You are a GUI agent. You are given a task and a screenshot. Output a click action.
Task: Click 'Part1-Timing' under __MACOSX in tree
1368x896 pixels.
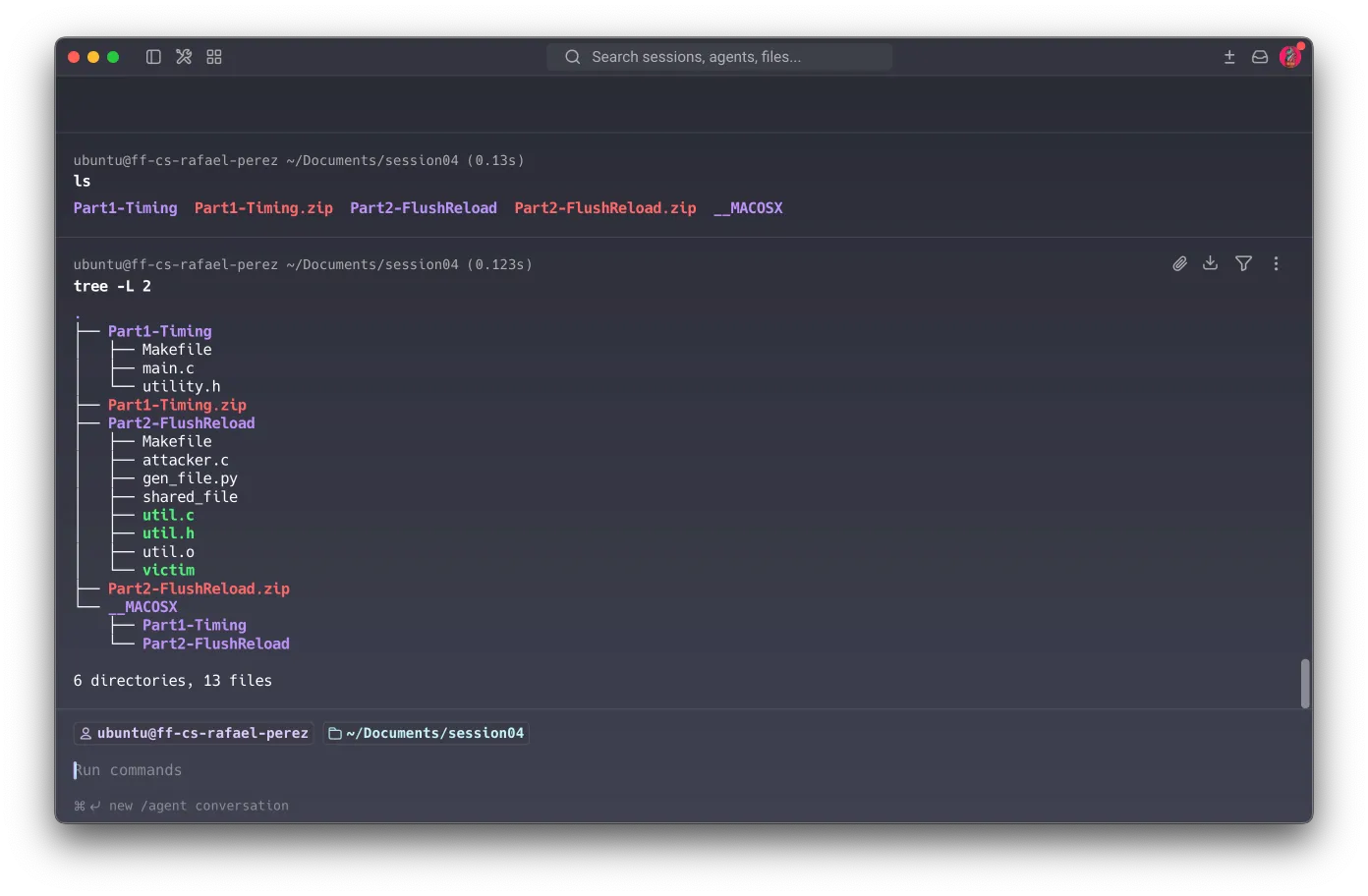195,625
